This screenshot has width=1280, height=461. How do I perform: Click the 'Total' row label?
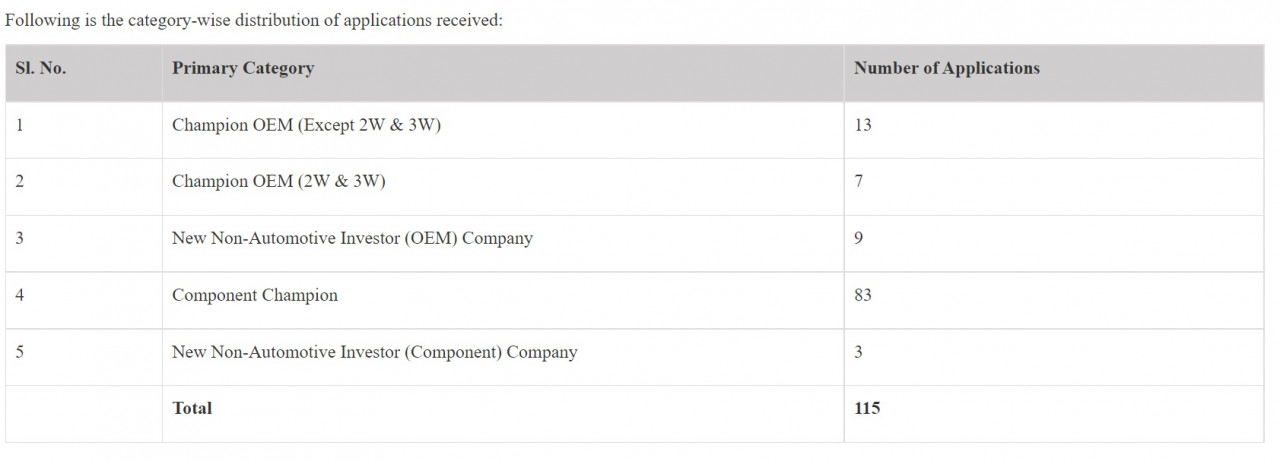(x=192, y=408)
